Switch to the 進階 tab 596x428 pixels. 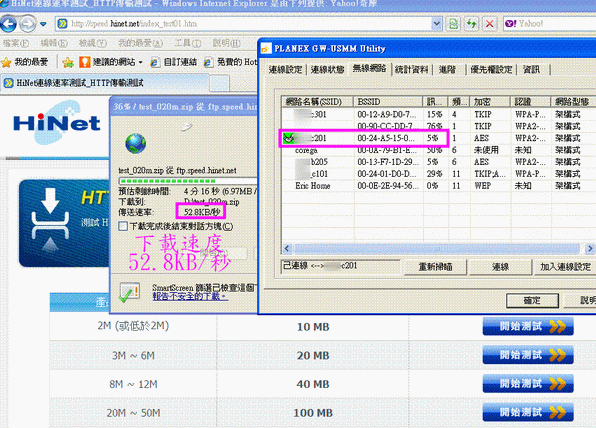pyautogui.click(x=447, y=70)
